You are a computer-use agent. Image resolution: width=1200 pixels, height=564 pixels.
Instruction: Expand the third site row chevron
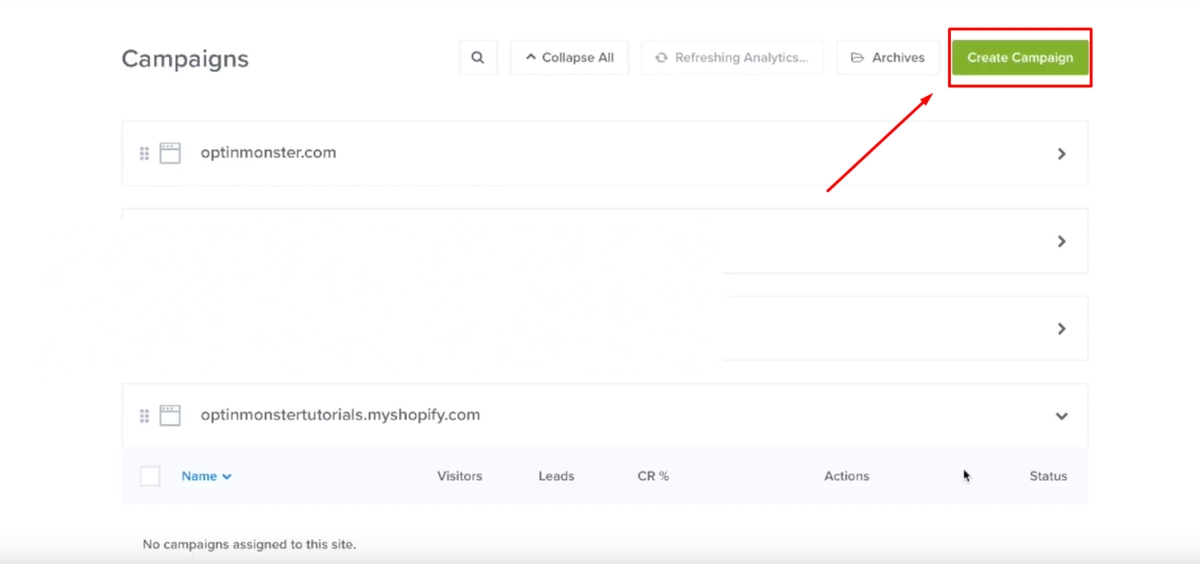tap(1062, 328)
